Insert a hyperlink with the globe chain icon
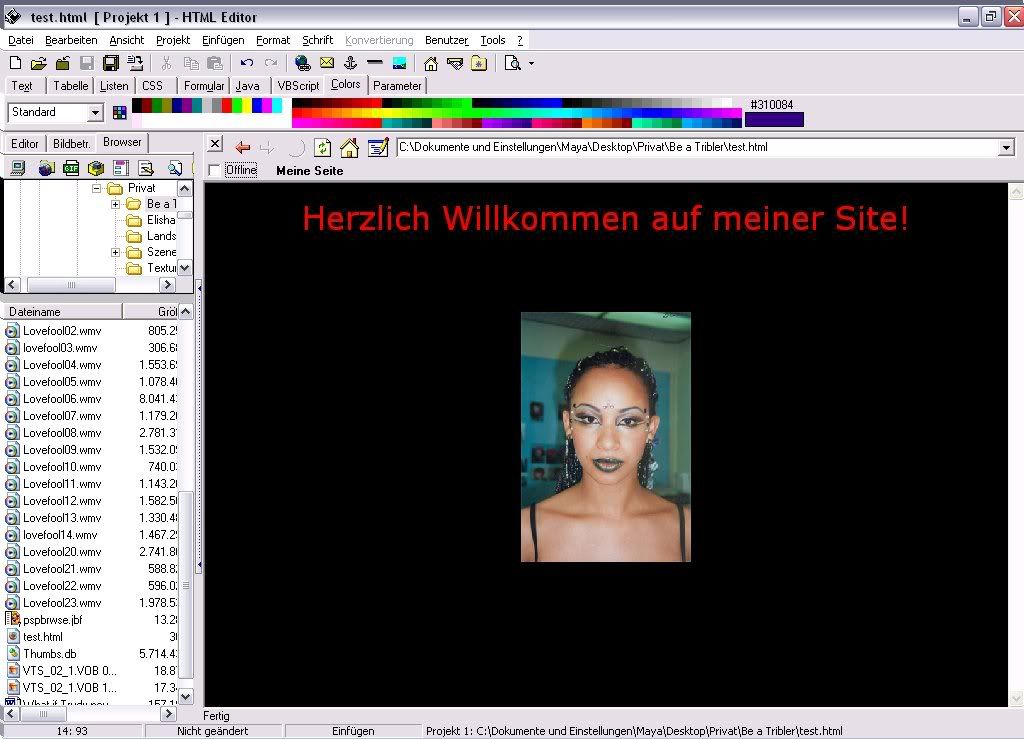Screen dimensions: 1024x739 302,63
